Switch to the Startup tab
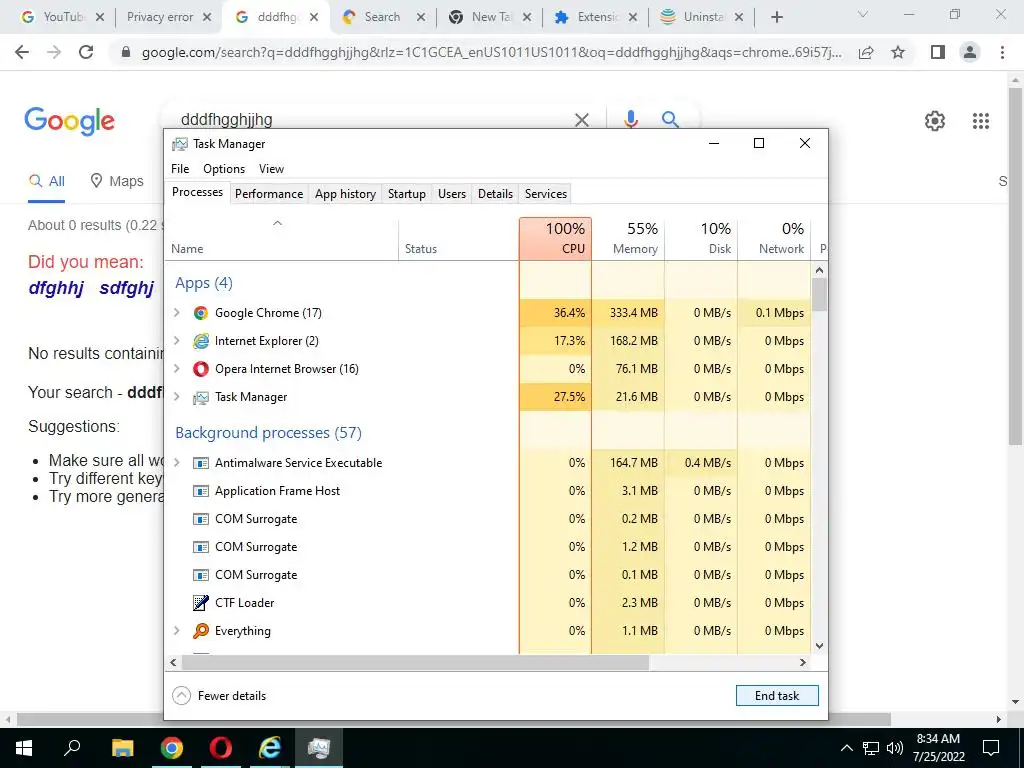 coord(407,194)
